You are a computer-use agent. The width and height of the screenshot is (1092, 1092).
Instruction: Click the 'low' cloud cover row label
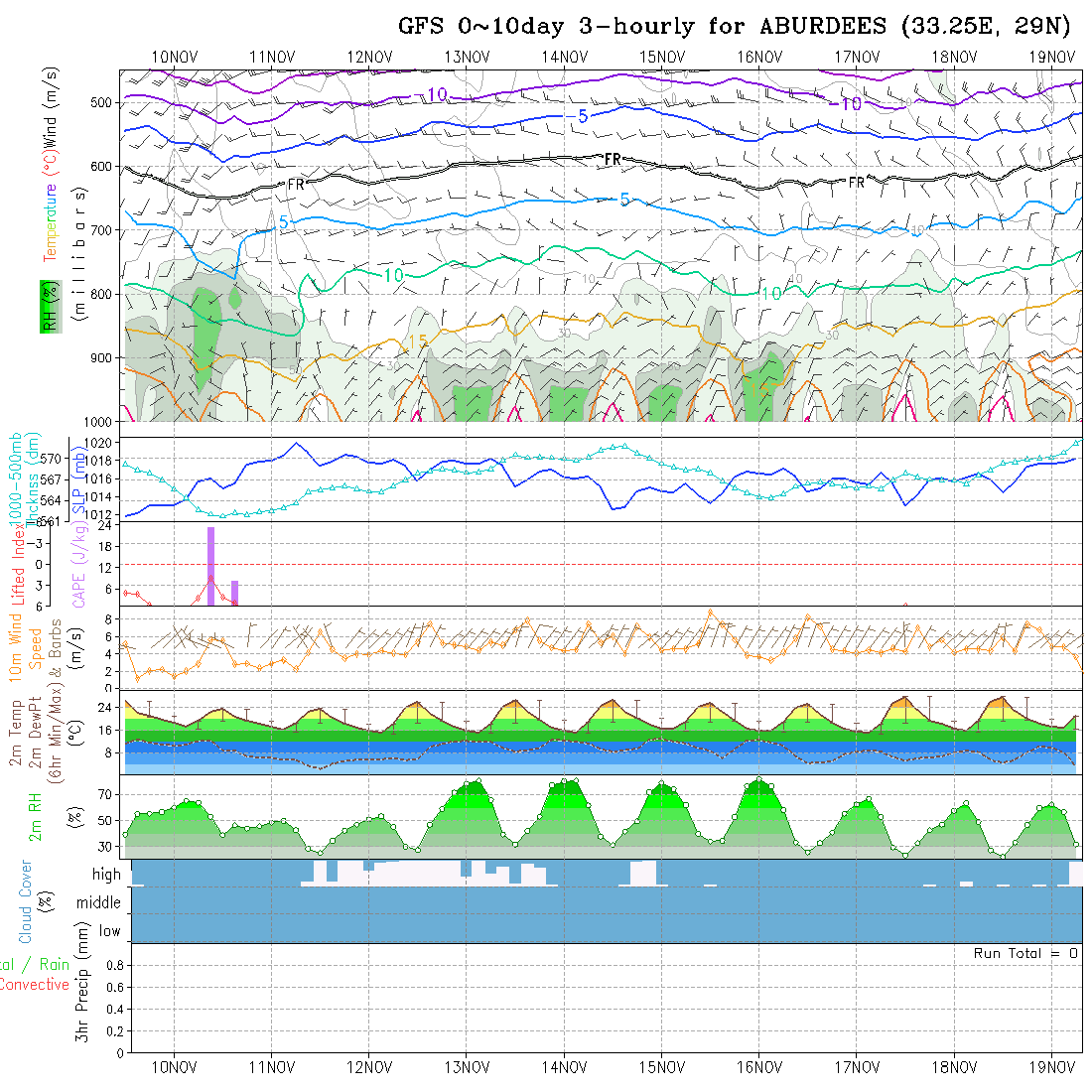109,931
